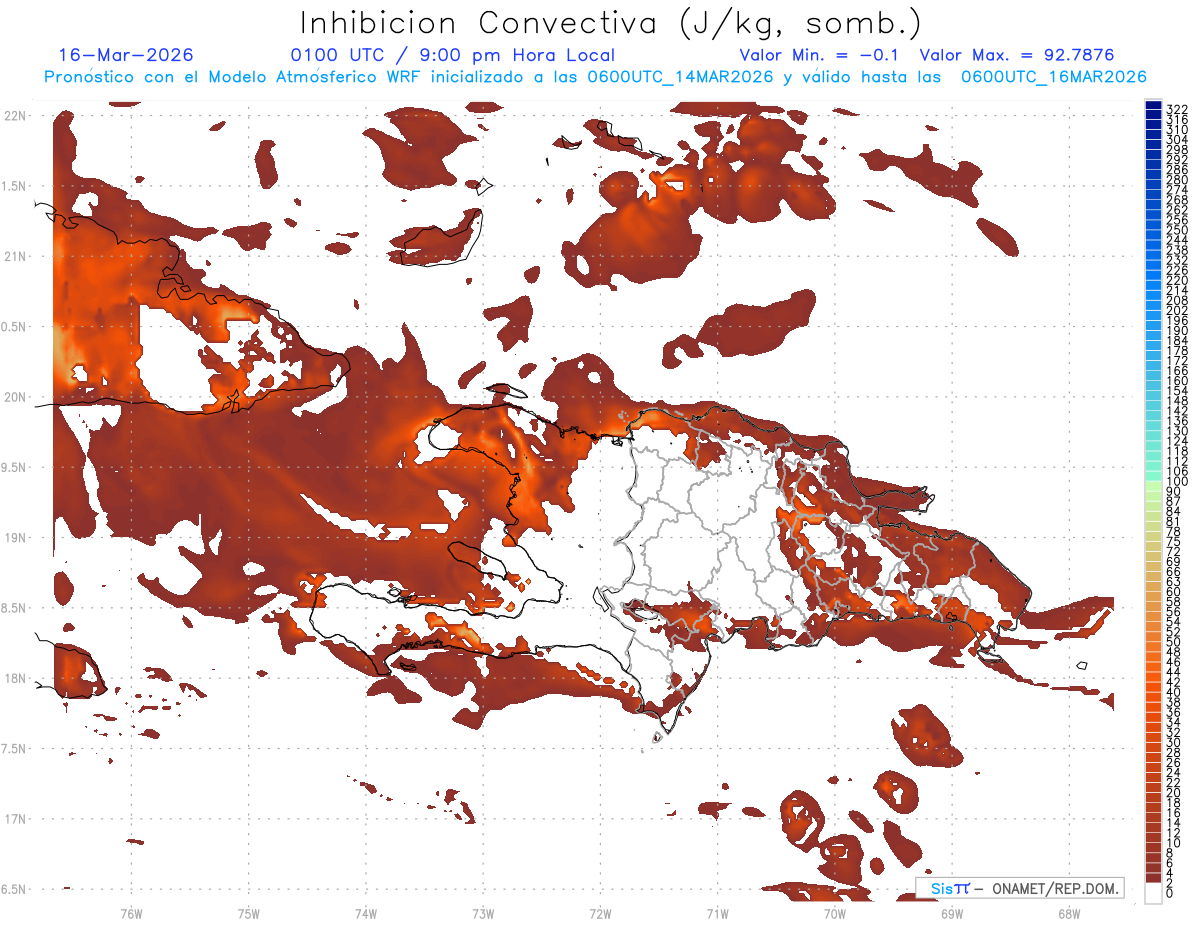Pick the white swatch at the bottom of the color scale

1154,892
